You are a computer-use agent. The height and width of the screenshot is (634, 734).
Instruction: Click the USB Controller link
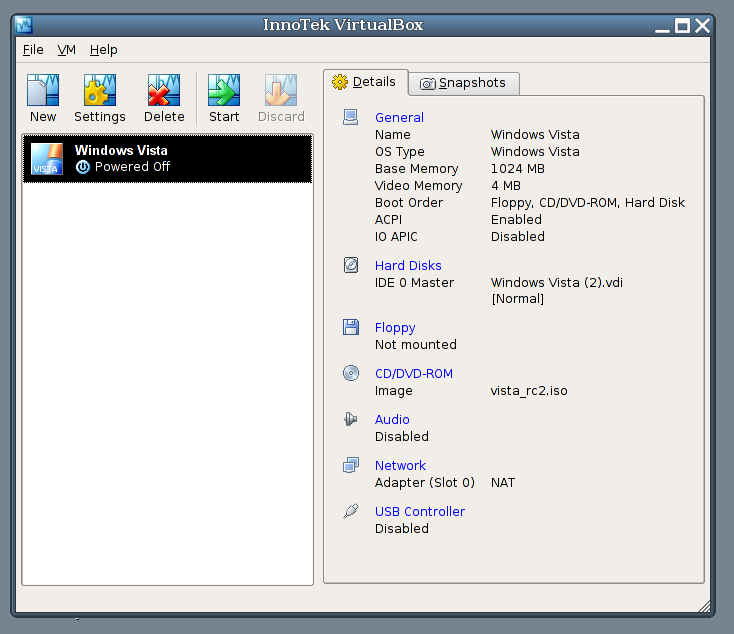coord(420,511)
